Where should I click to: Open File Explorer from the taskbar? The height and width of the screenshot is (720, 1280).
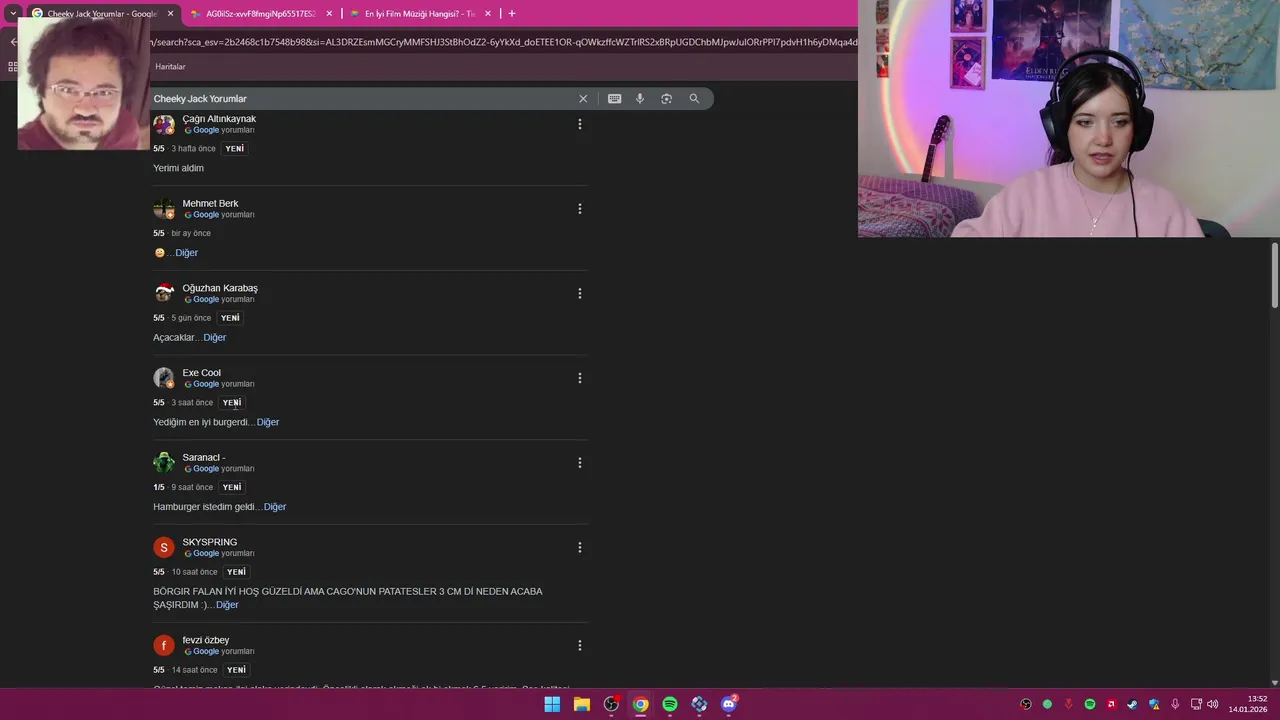(581, 704)
